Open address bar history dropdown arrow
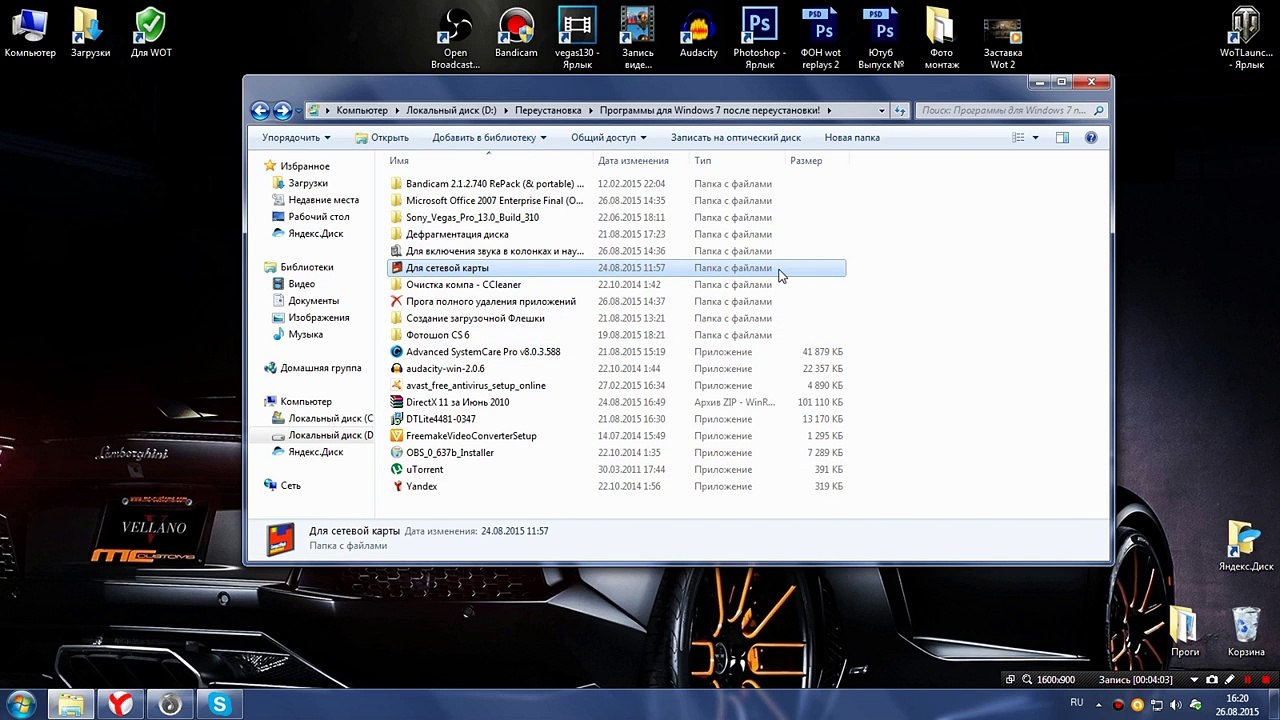The height and width of the screenshot is (720, 1280). [881, 111]
